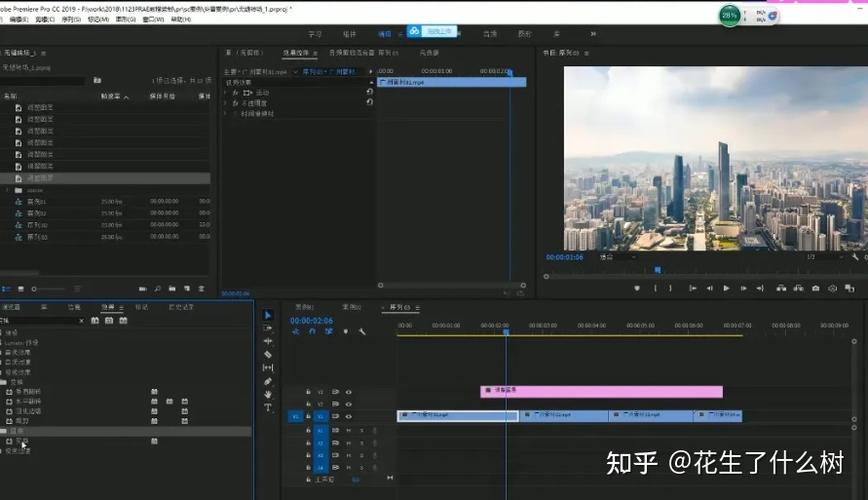The width and height of the screenshot is (868, 500).
Task: Clear Effects panel search box
Action: click(x=81, y=321)
